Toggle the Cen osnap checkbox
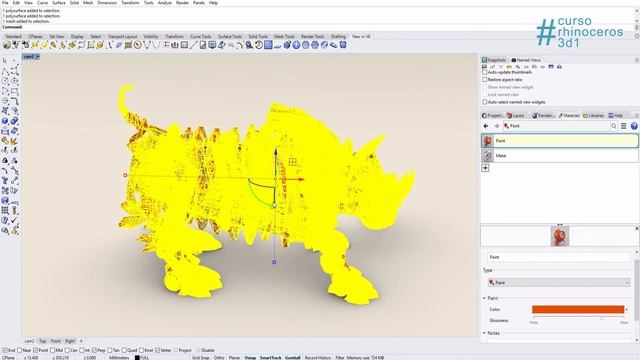The image size is (640, 360). pos(67,350)
